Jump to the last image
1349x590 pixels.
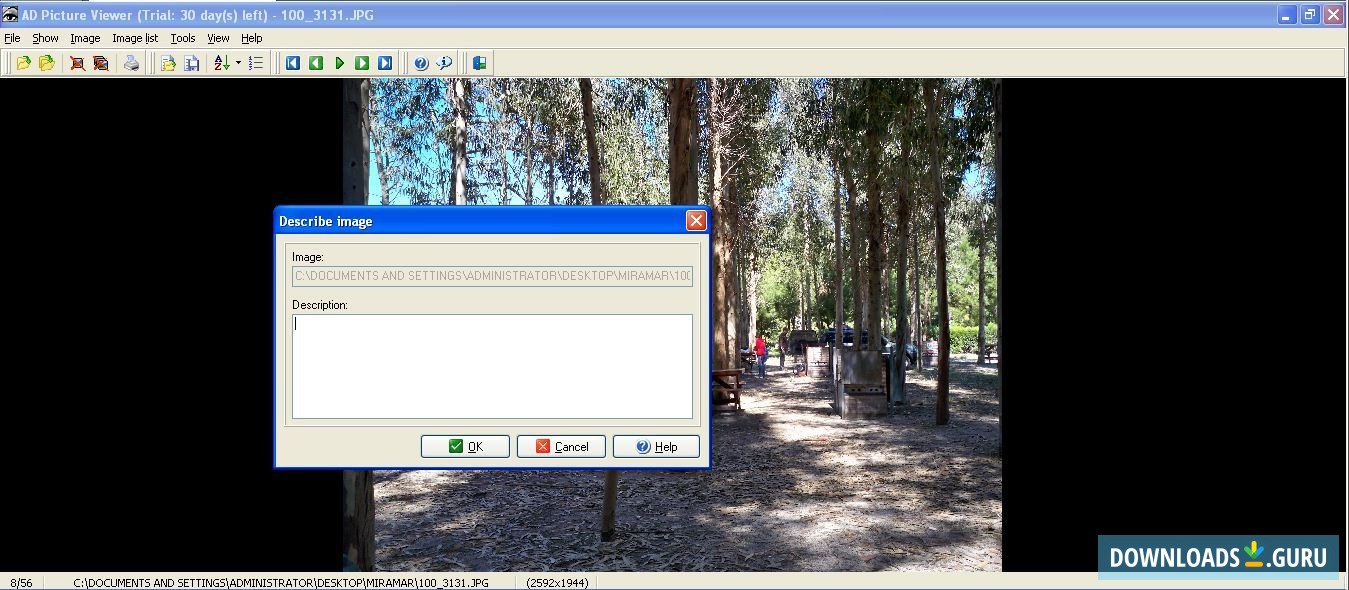point(385,63)
